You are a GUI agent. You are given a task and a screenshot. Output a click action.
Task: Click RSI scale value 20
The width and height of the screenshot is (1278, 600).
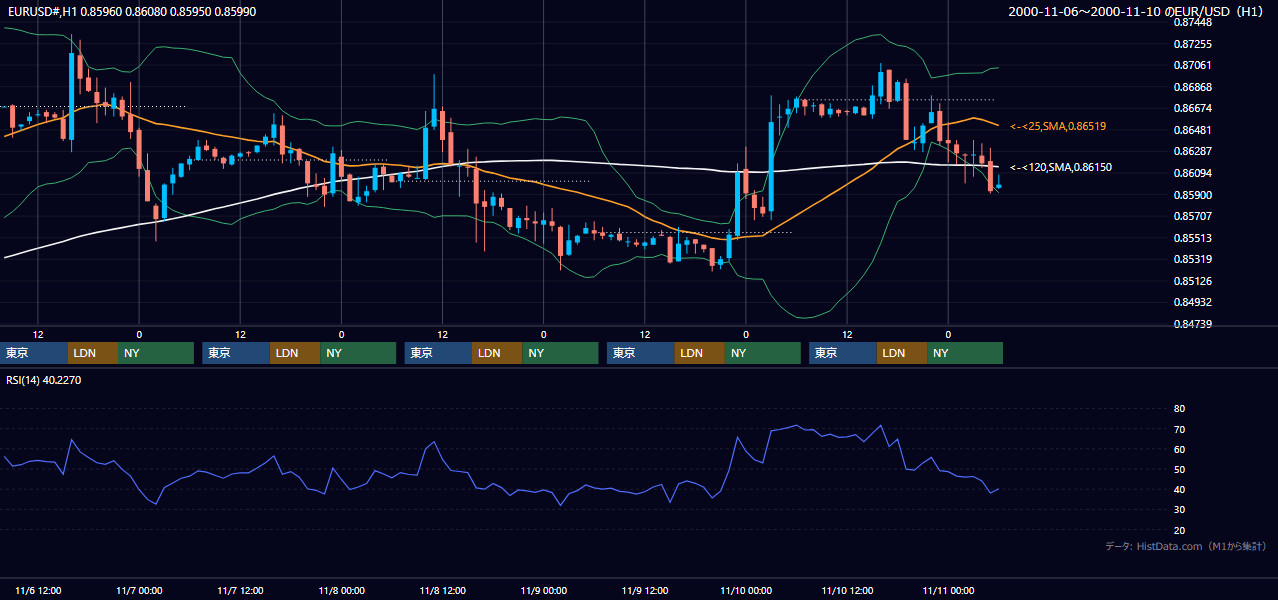1179,530
